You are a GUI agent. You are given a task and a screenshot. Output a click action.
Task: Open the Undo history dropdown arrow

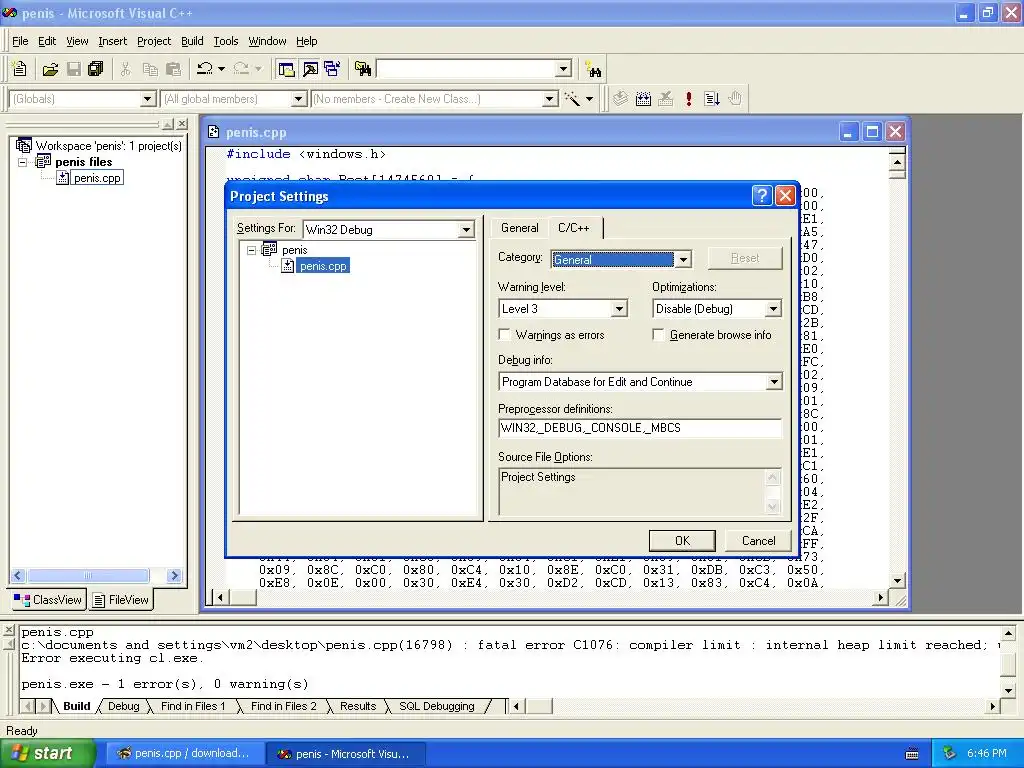point(221,69)
